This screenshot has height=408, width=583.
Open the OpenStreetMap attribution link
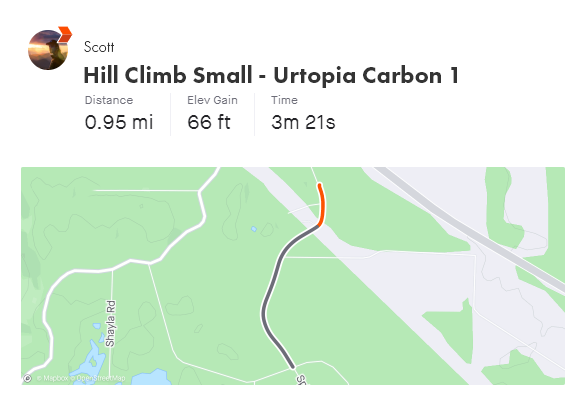click(98, 378)
